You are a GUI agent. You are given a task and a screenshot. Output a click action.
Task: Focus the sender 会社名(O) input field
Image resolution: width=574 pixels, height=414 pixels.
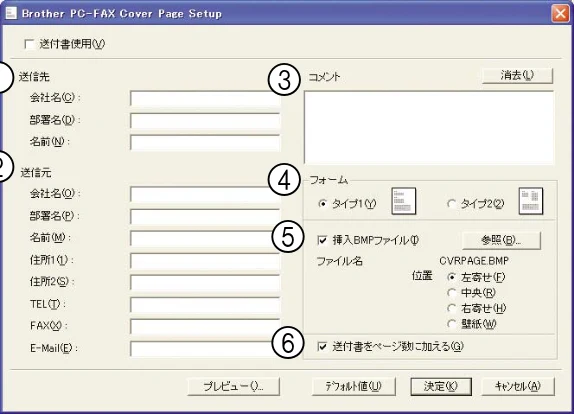coord(205,194)
